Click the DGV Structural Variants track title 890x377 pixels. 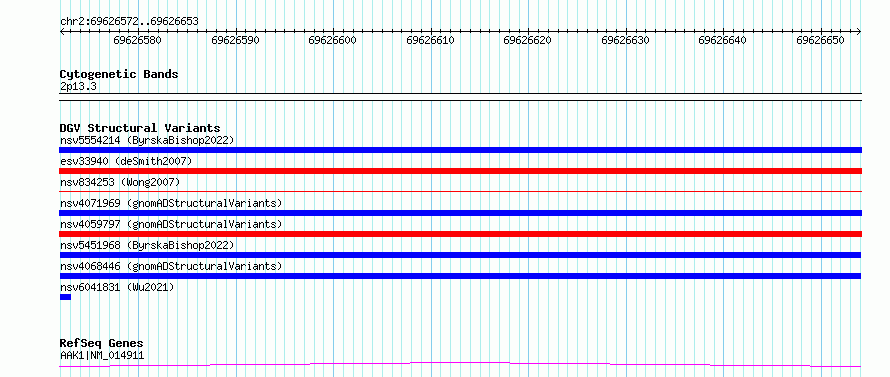pyautogui.click(x=140, y=128)
